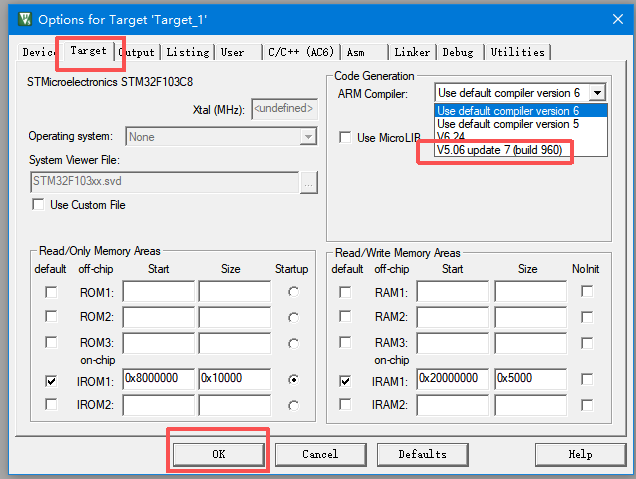Check the IROM2 default checkbox
Screen dimensions: 636x479
pos(51,404)
